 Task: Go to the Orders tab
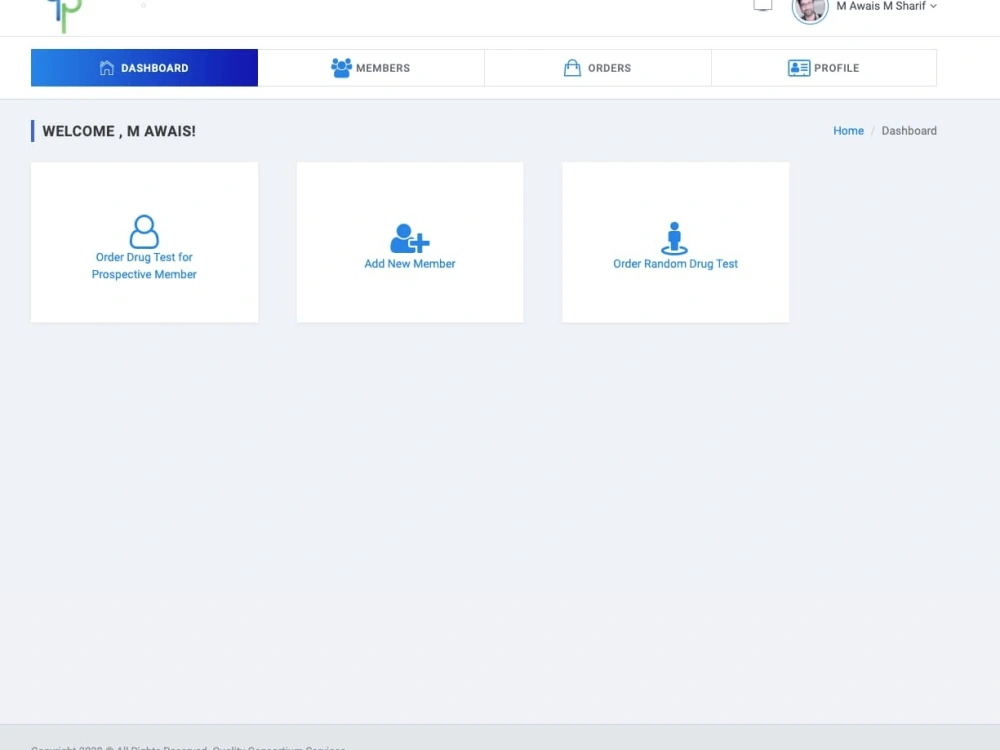pos(598,68)
